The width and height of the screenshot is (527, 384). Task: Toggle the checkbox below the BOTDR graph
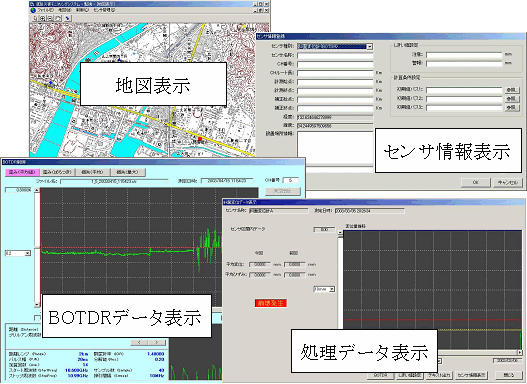click(37, 317)
